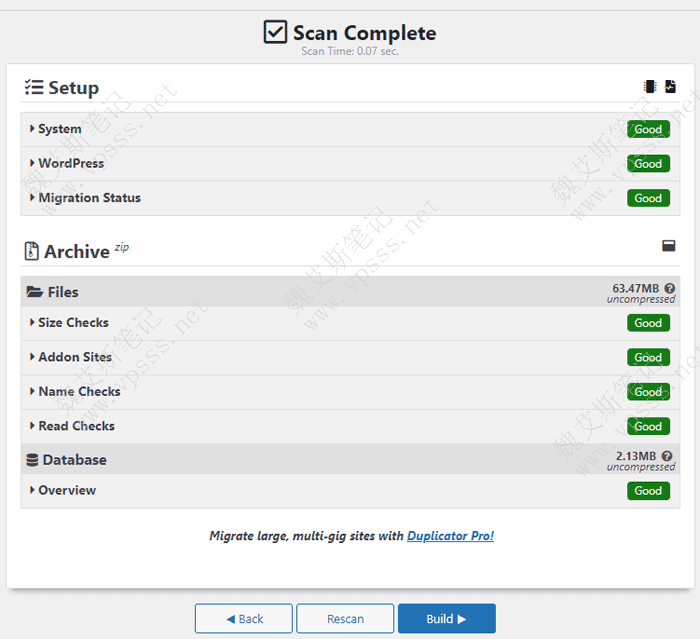Click the microchip icon in the Setup header
This screenshot has width=700, height=639.
click(650, 87)
